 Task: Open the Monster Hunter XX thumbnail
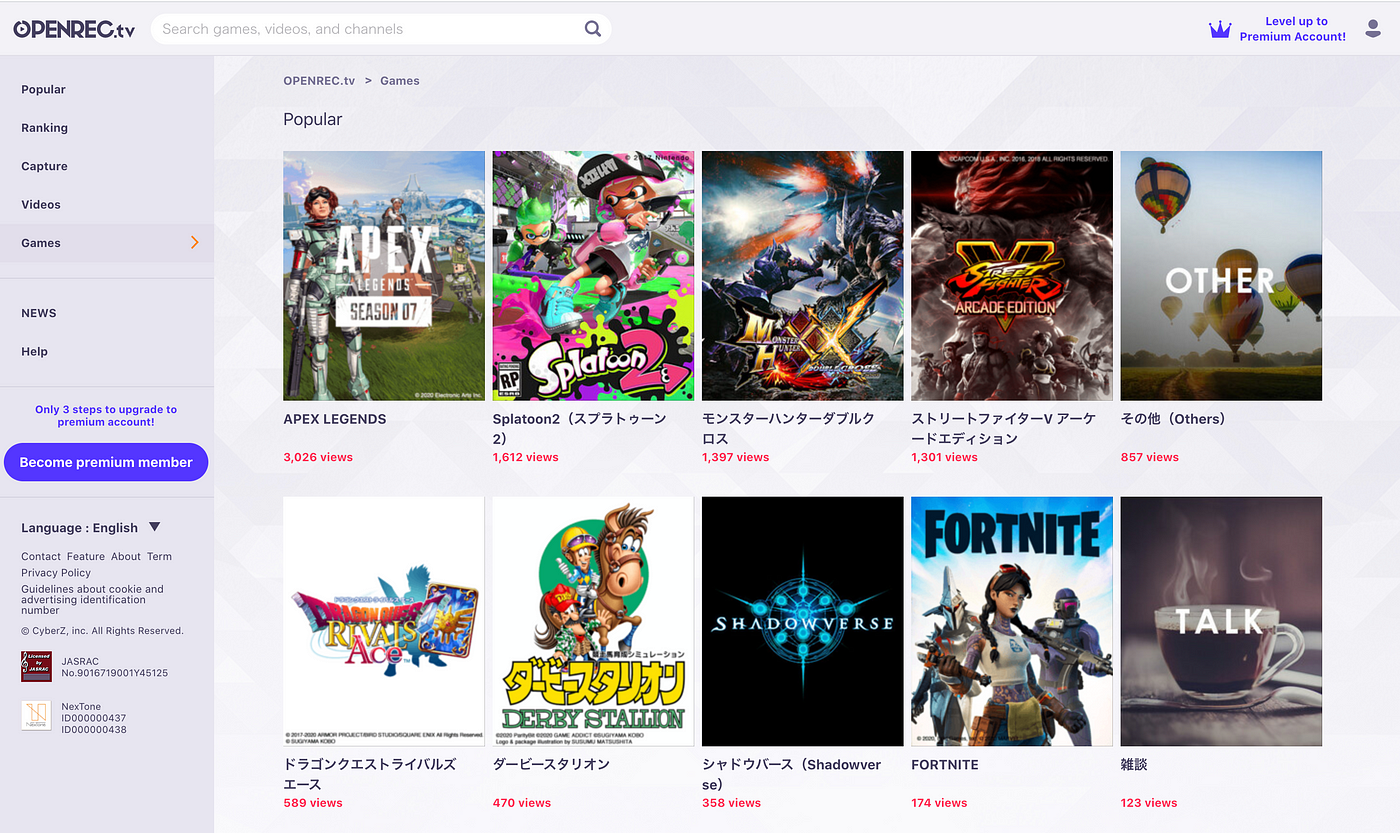[803, 276]
